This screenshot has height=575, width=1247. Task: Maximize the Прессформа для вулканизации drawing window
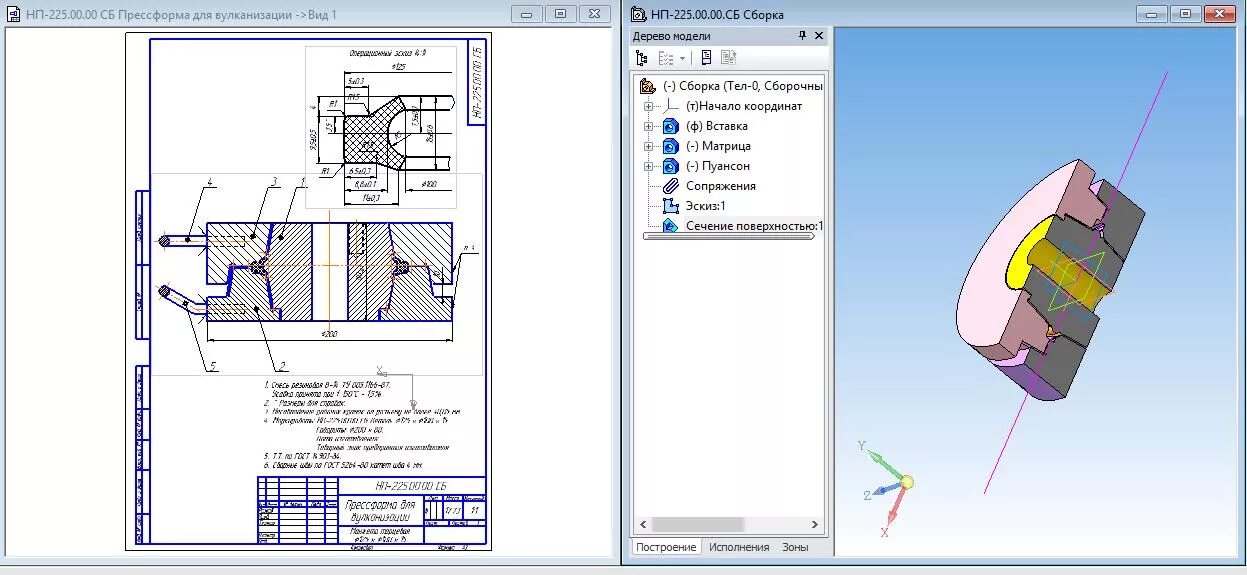click(560, 14)
